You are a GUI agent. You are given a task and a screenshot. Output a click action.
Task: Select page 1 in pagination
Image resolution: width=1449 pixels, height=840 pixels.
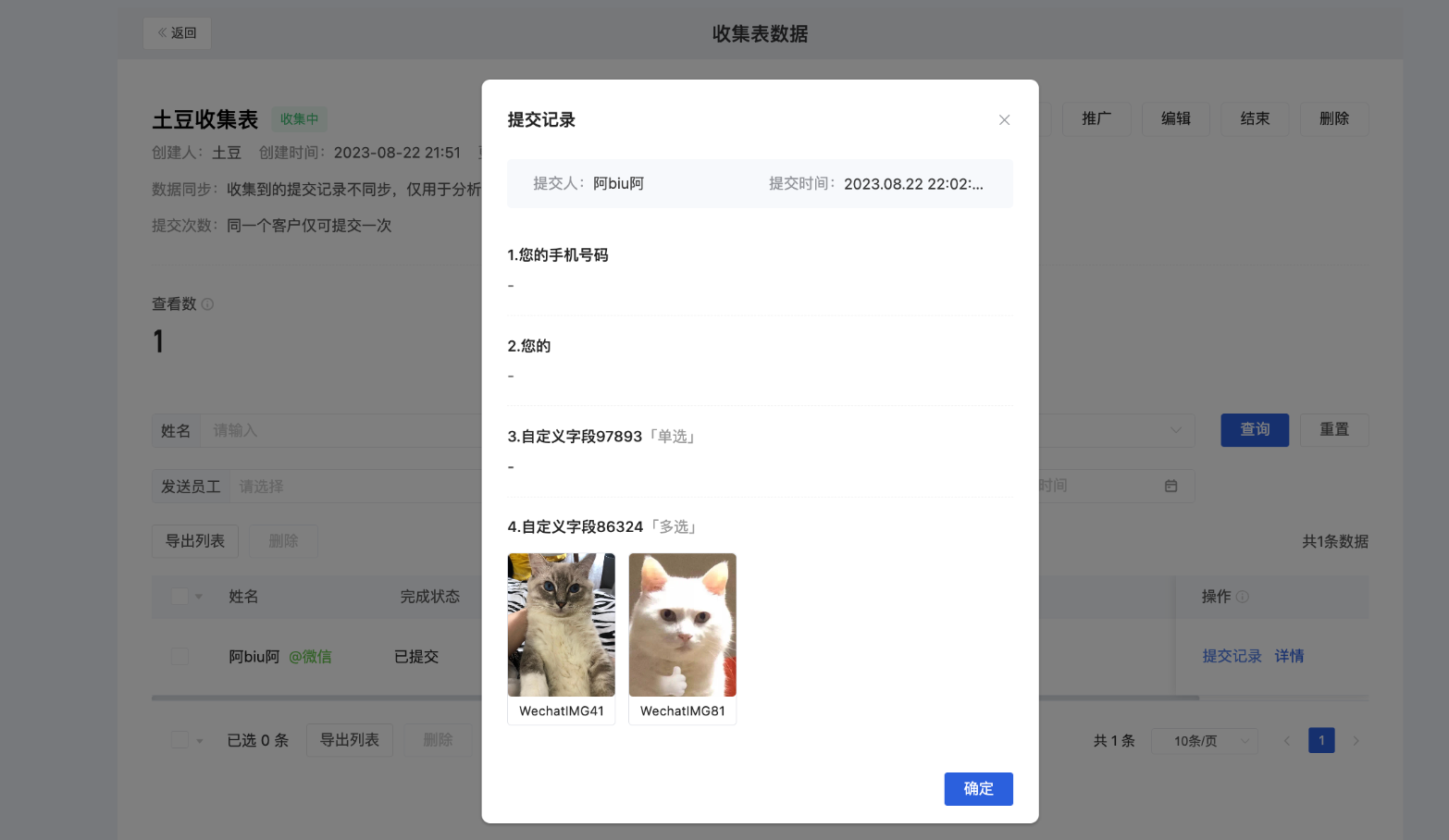(1321, 740)
